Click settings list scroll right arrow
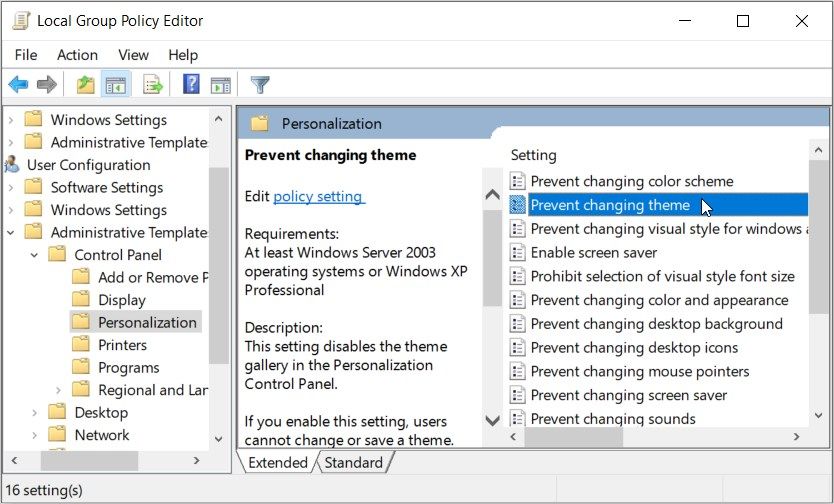Image resolution: width=834 pixels, height=504 pixels. point(796,436)
